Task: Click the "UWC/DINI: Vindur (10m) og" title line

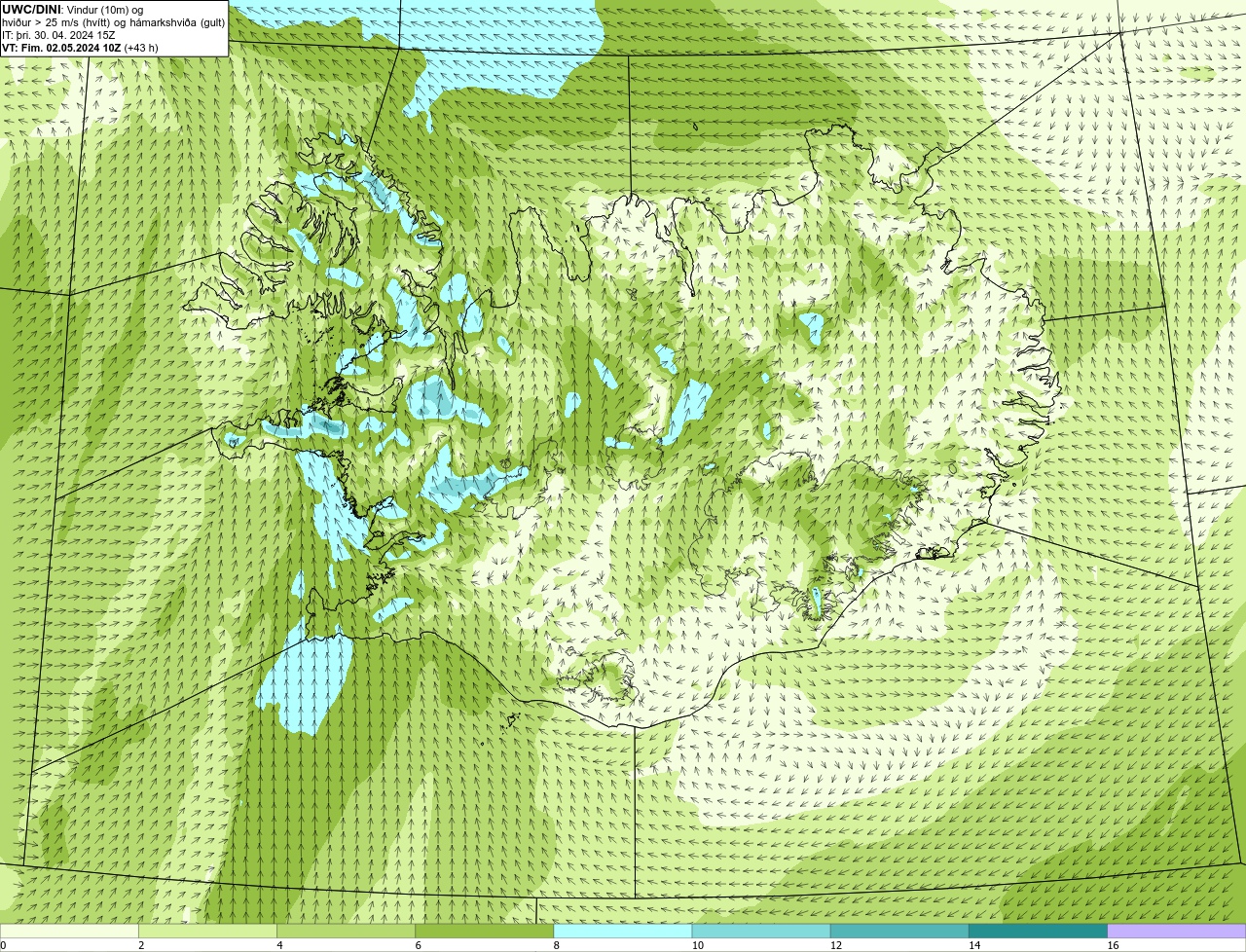Action: 72,10
